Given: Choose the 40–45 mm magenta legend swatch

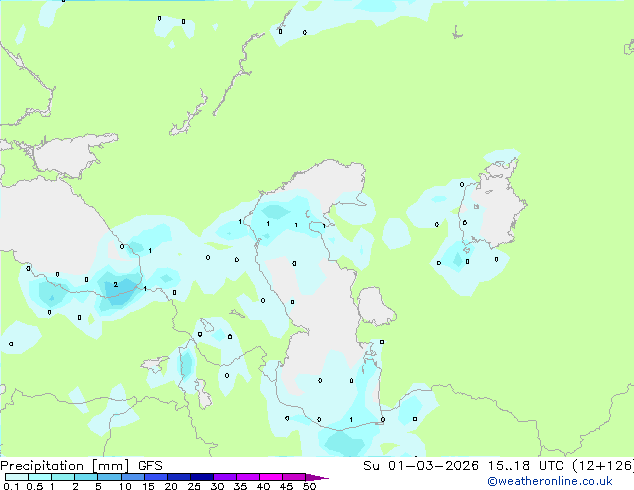Looking at the screenshot, I should pyautogui.click(x=271, y=477).
